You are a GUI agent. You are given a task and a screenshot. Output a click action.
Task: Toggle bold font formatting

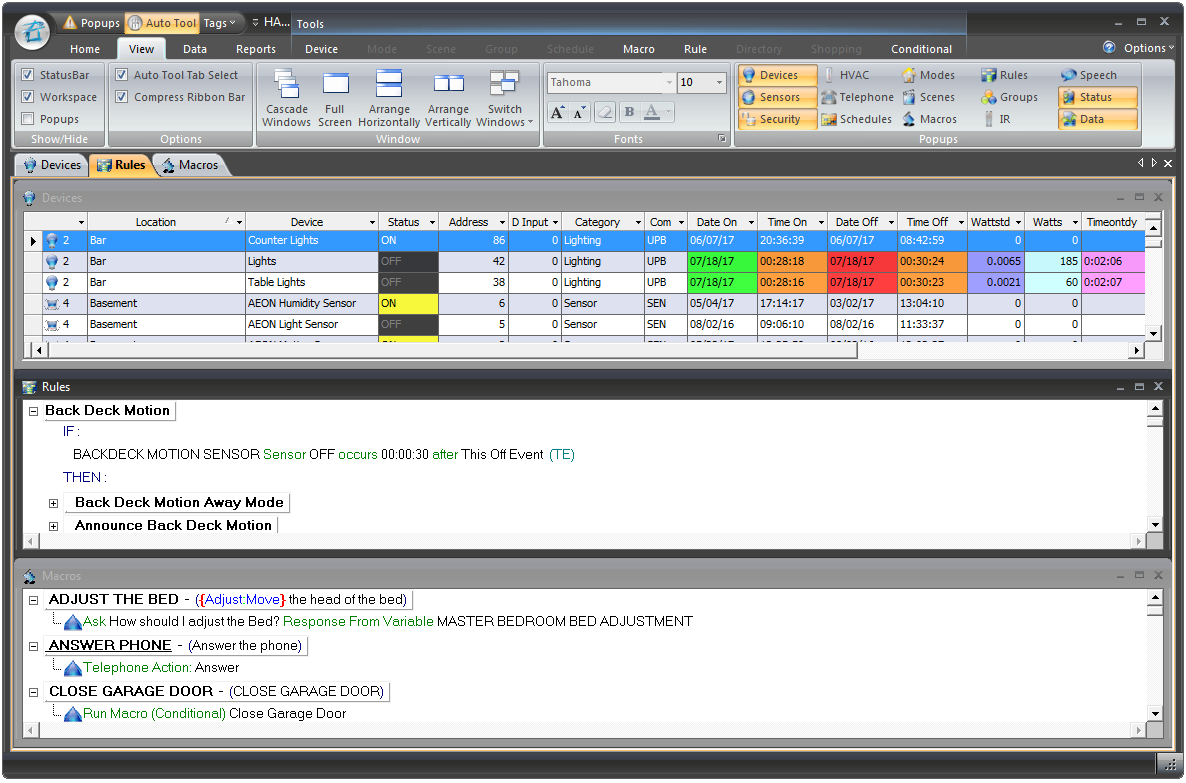pyautogui.click(x=629, y=113)
